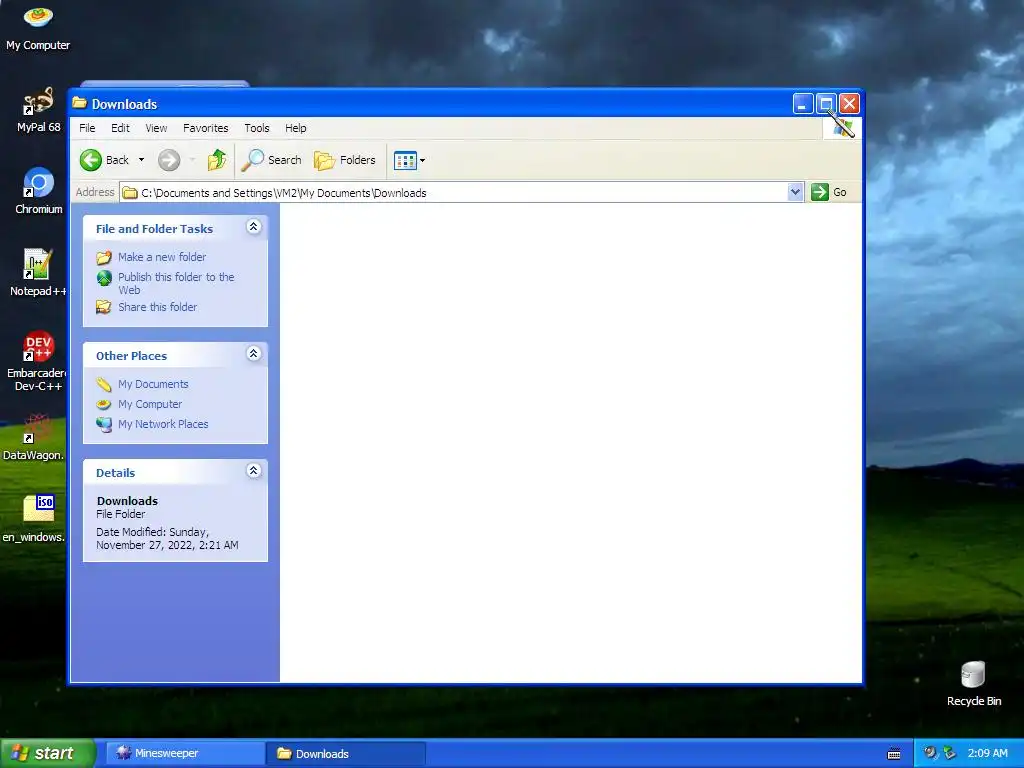Click the address bar path field
The width and height of the screenshot is (1024, 768).
click(454, 193)
